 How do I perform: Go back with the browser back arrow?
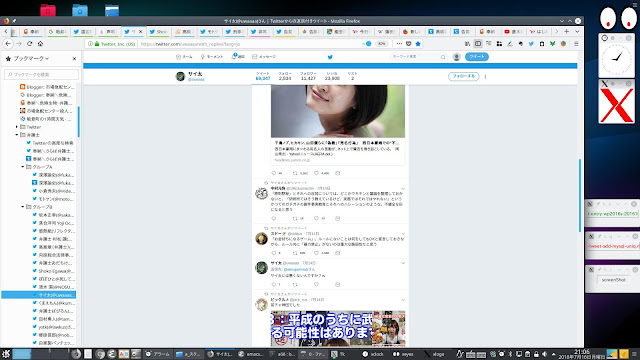8,44
